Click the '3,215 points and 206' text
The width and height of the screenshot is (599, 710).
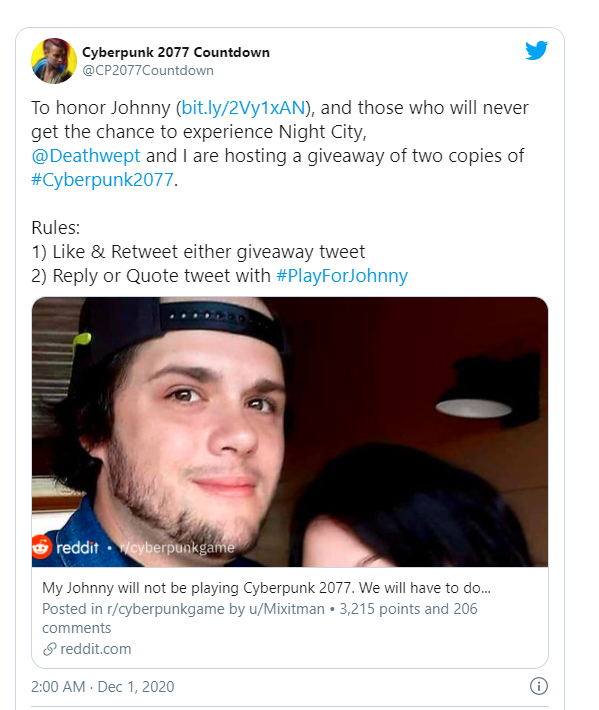pyautogui.click(x=408, y=609)
